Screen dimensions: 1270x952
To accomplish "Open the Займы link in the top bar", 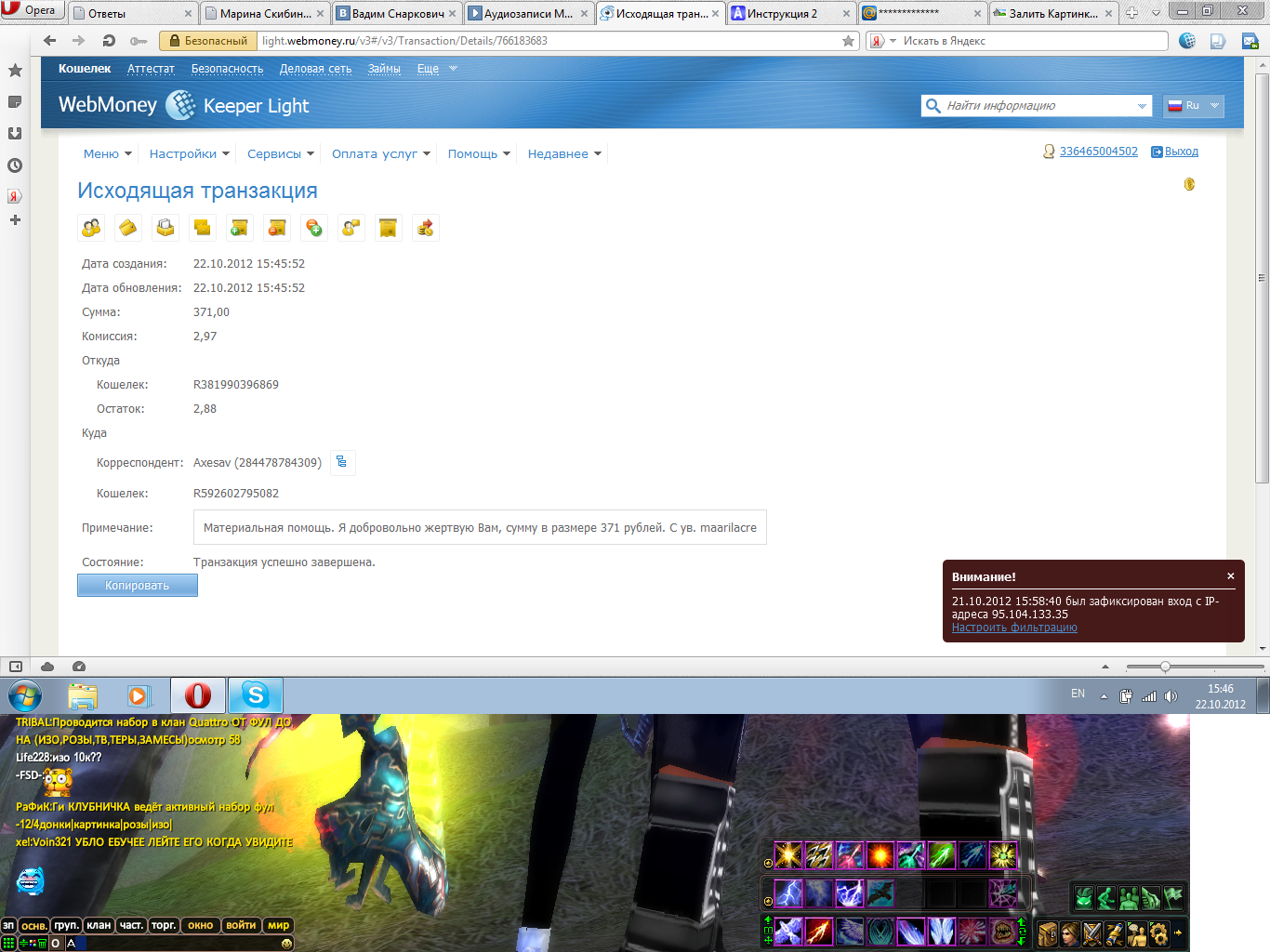I will point(384,69).
